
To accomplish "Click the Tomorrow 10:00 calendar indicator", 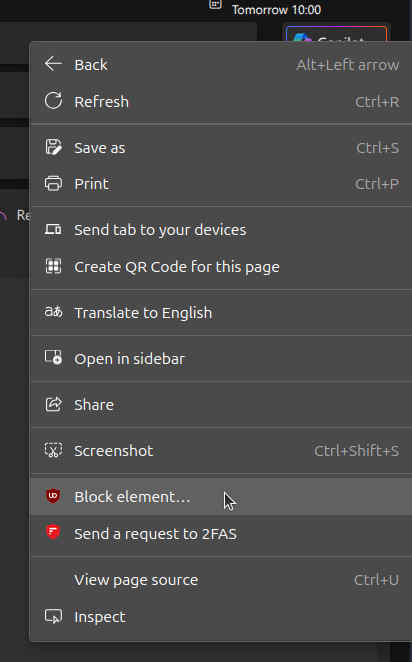I will point(266,8).
